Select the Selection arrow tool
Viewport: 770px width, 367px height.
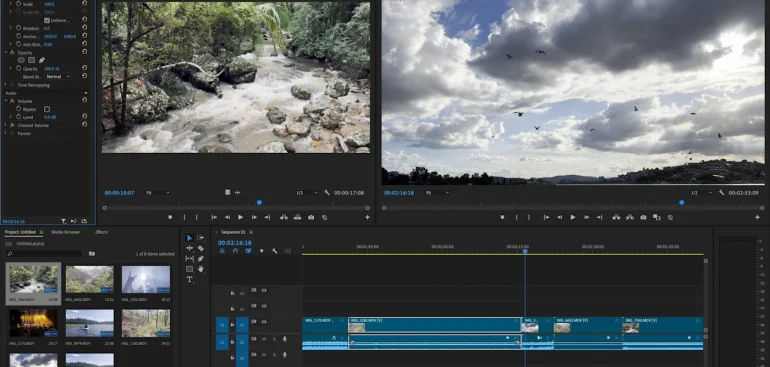190,238
